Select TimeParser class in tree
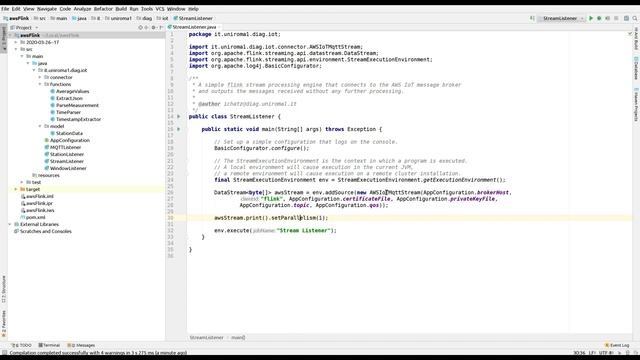Image resolution: width=640 pixels, height=360 pixels. click(68, 112)
